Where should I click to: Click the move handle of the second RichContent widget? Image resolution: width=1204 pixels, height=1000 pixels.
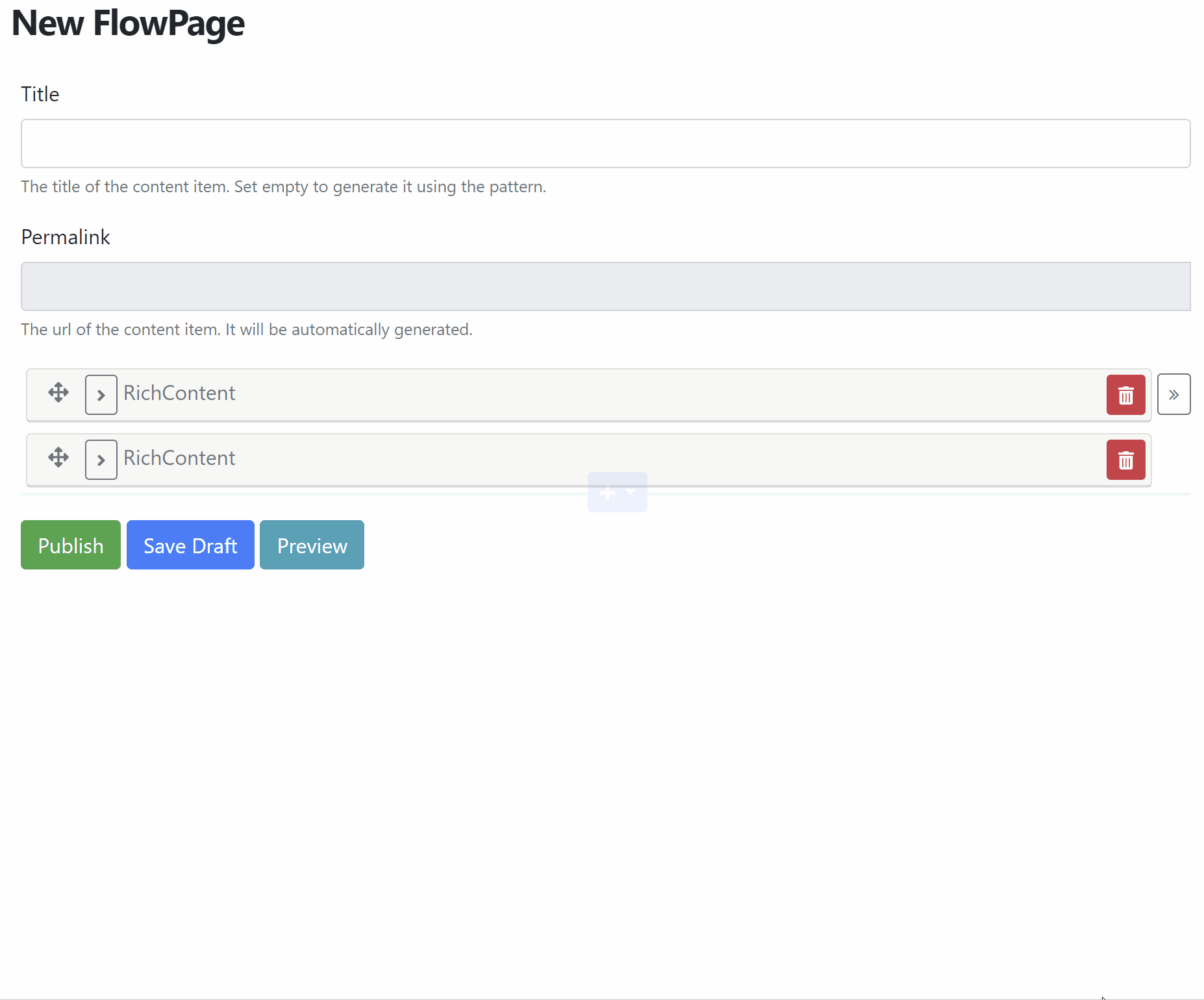click(58, 458)
